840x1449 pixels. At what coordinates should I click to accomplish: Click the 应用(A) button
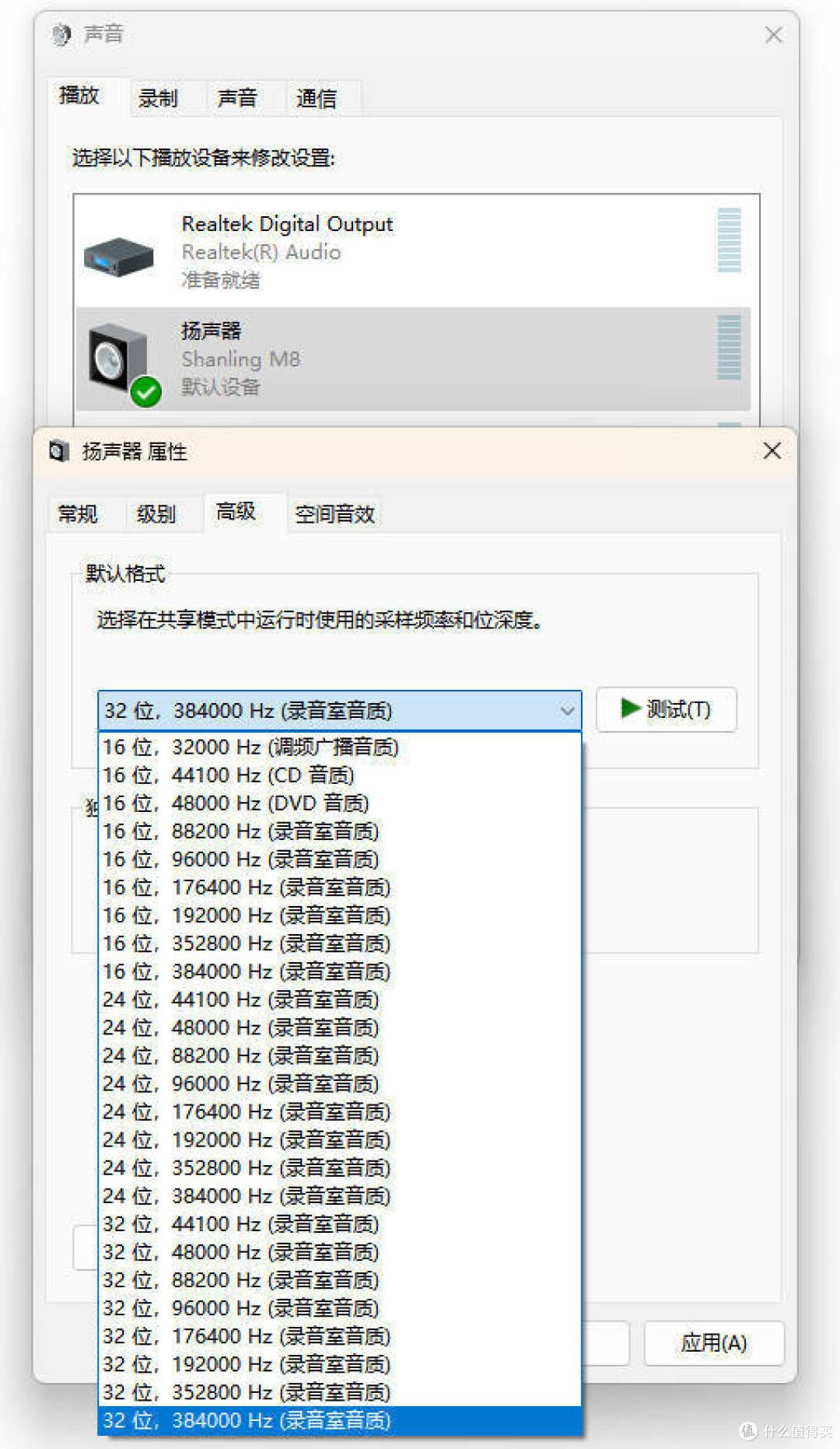[714, 1343]
